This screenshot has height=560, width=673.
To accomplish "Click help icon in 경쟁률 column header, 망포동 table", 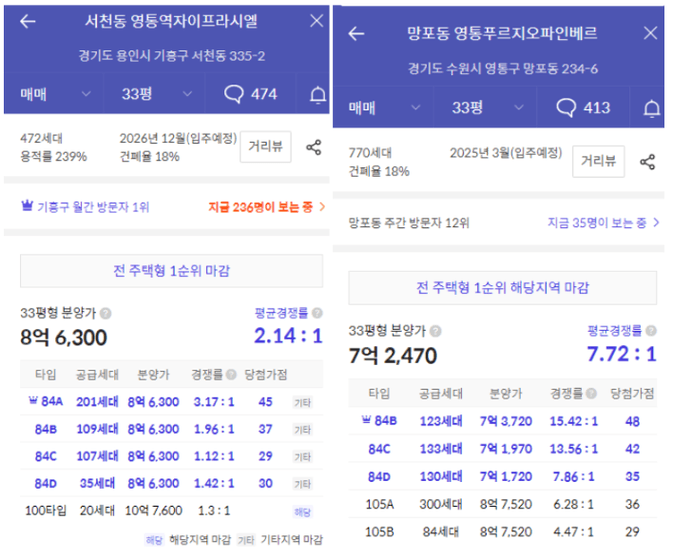I will pos(591,394).
